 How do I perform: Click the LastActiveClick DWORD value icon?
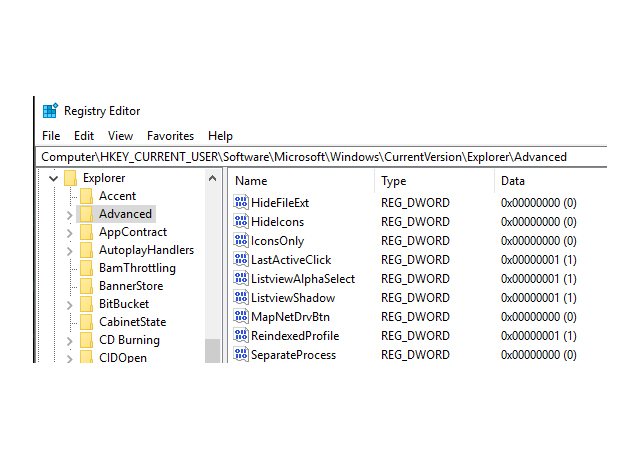coord(241,259)
